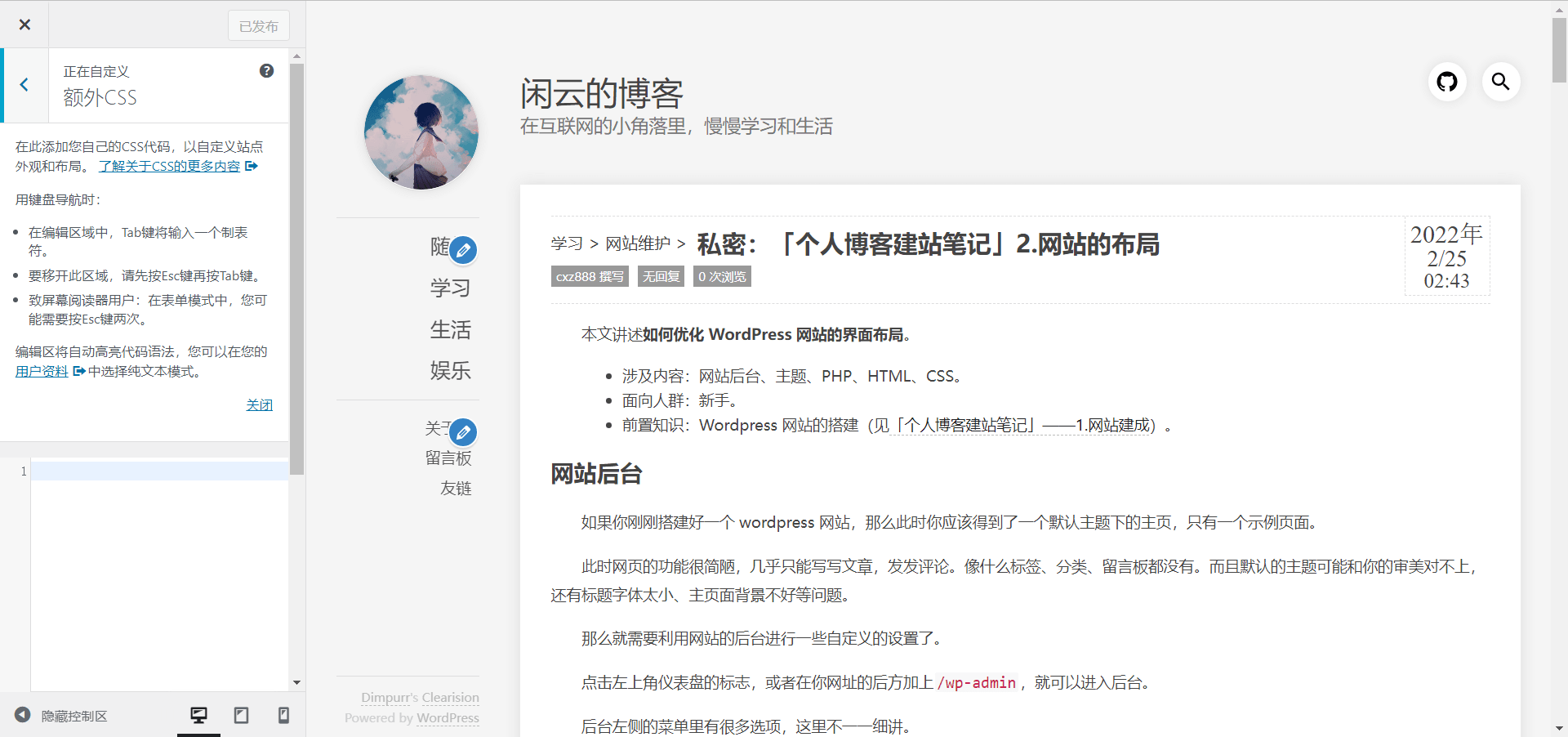
Task: Open the 用户资料 link
Action: 42,370
